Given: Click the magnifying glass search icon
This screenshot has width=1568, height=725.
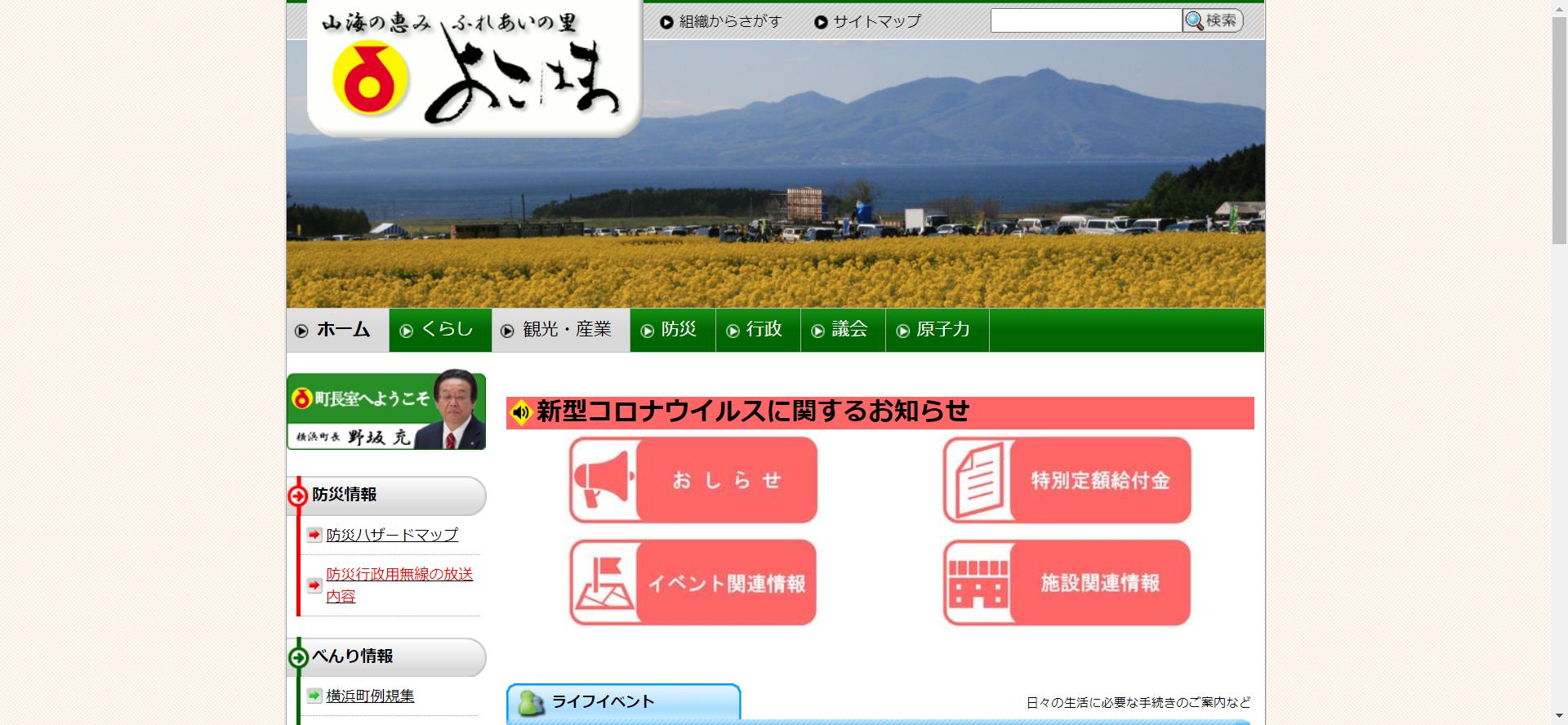Looking at the screenshot, I should point(1194,21).
